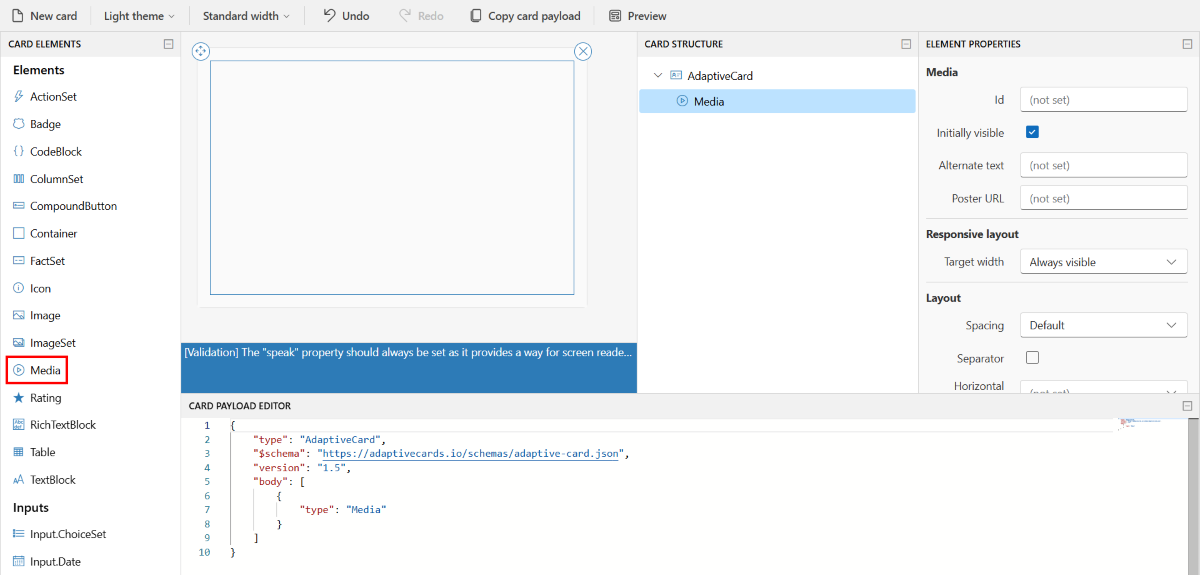
Task: Click the CodeBlock braces icon
Action: tap(19, 152)
